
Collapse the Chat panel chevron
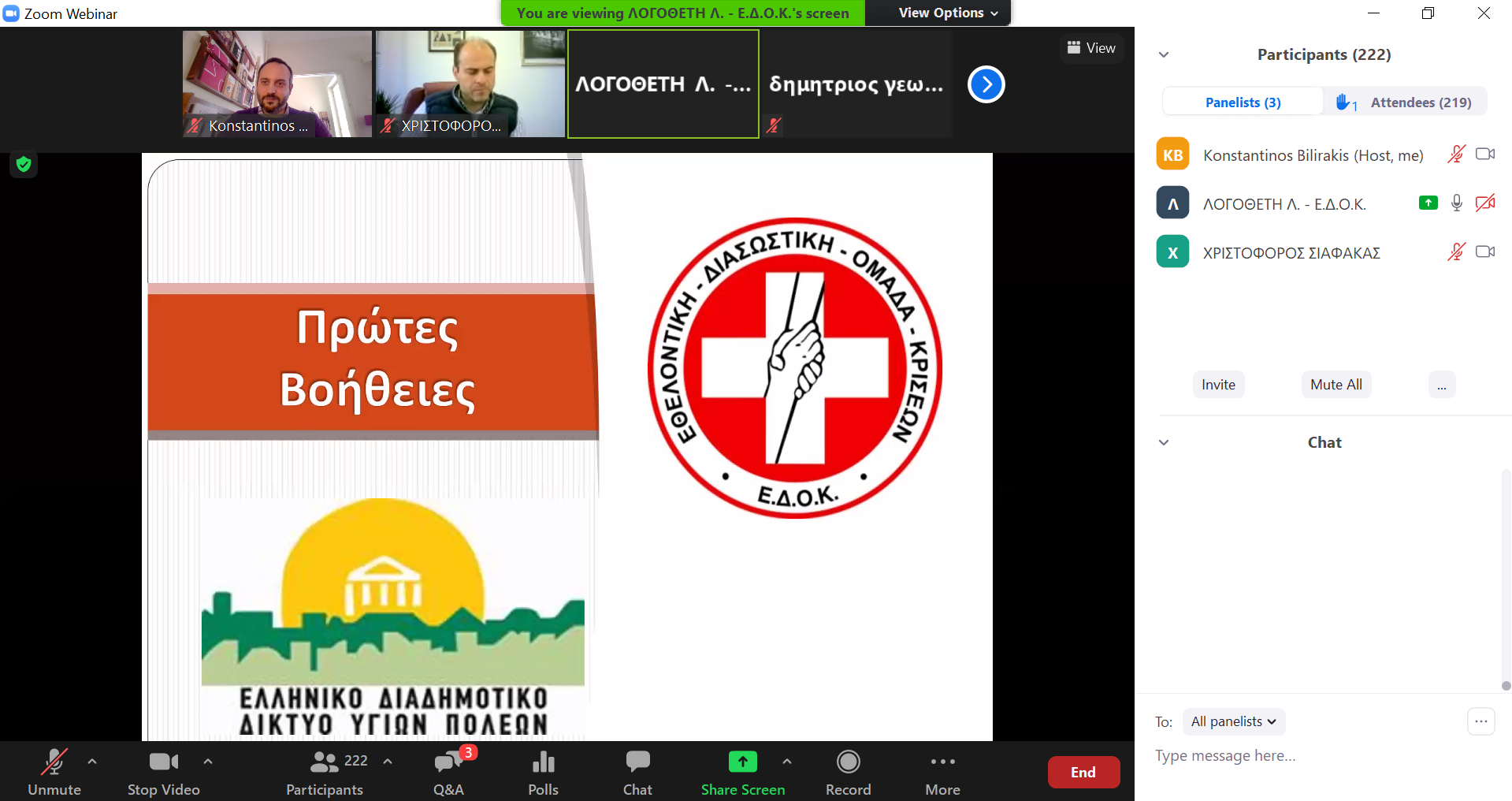(1164, 443)
